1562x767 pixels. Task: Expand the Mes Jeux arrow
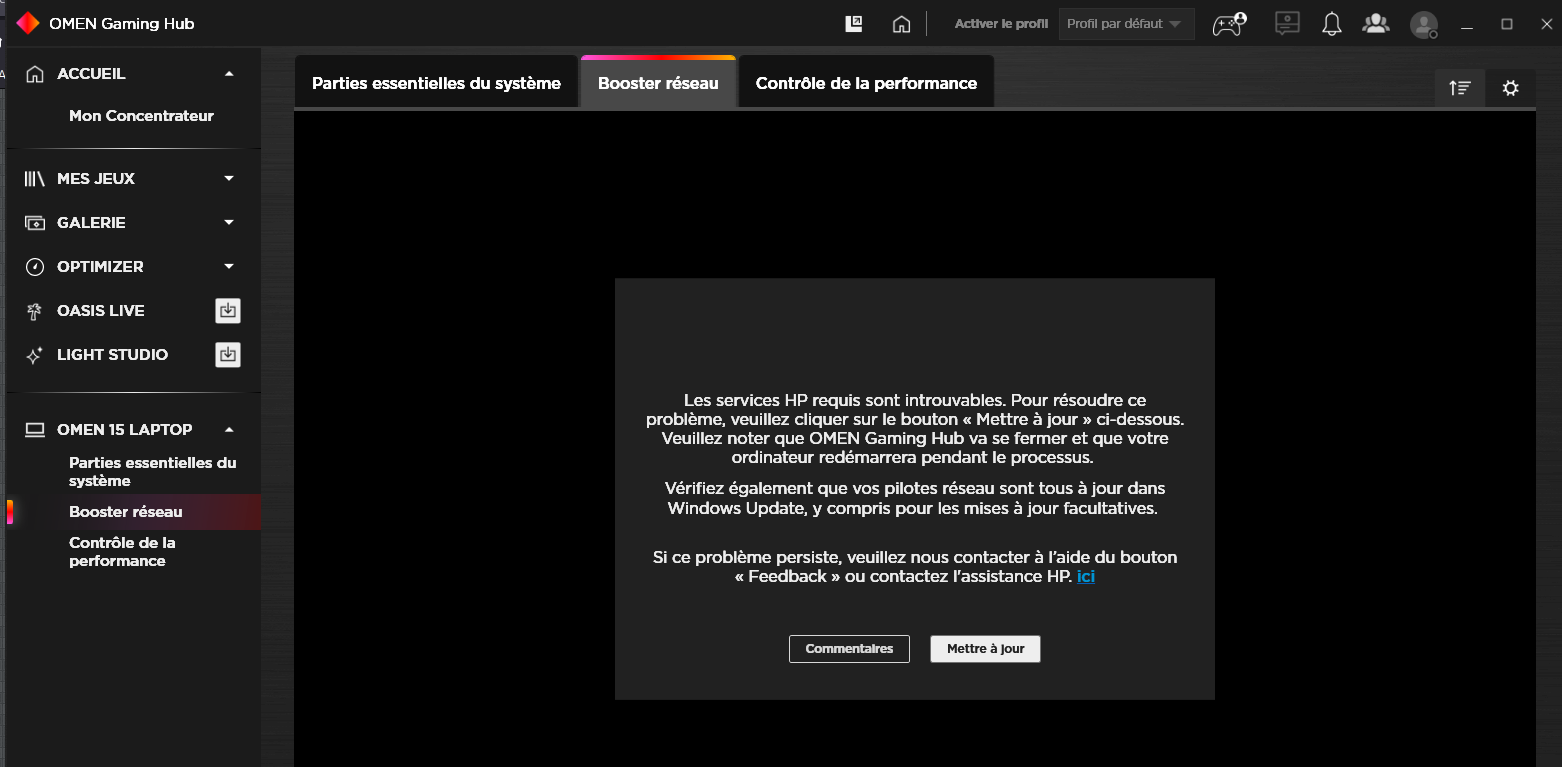click(x=229, y=178)
